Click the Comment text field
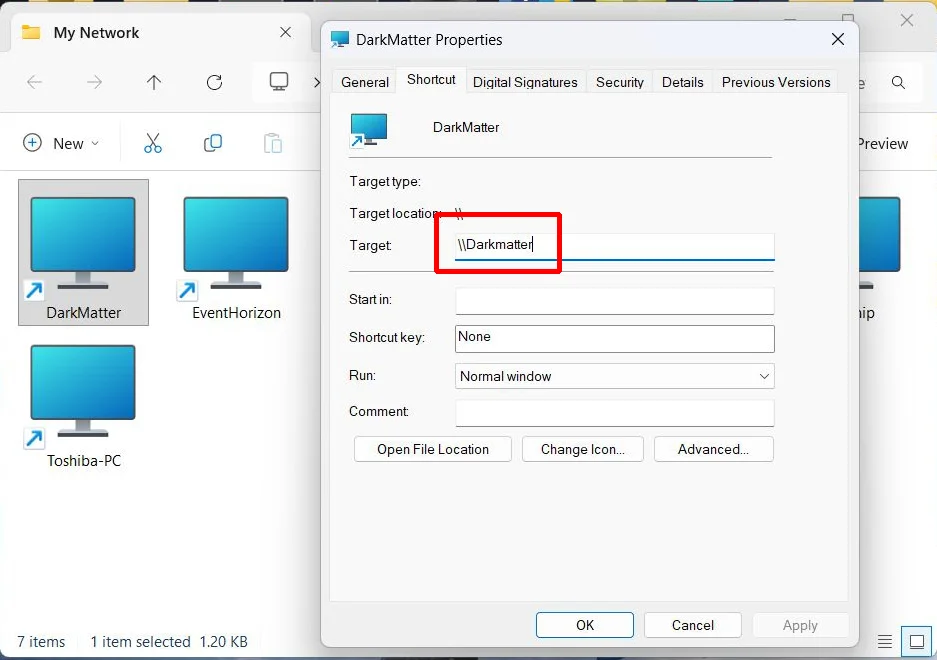The image size is (937, 660). click(x=614, y=412)
